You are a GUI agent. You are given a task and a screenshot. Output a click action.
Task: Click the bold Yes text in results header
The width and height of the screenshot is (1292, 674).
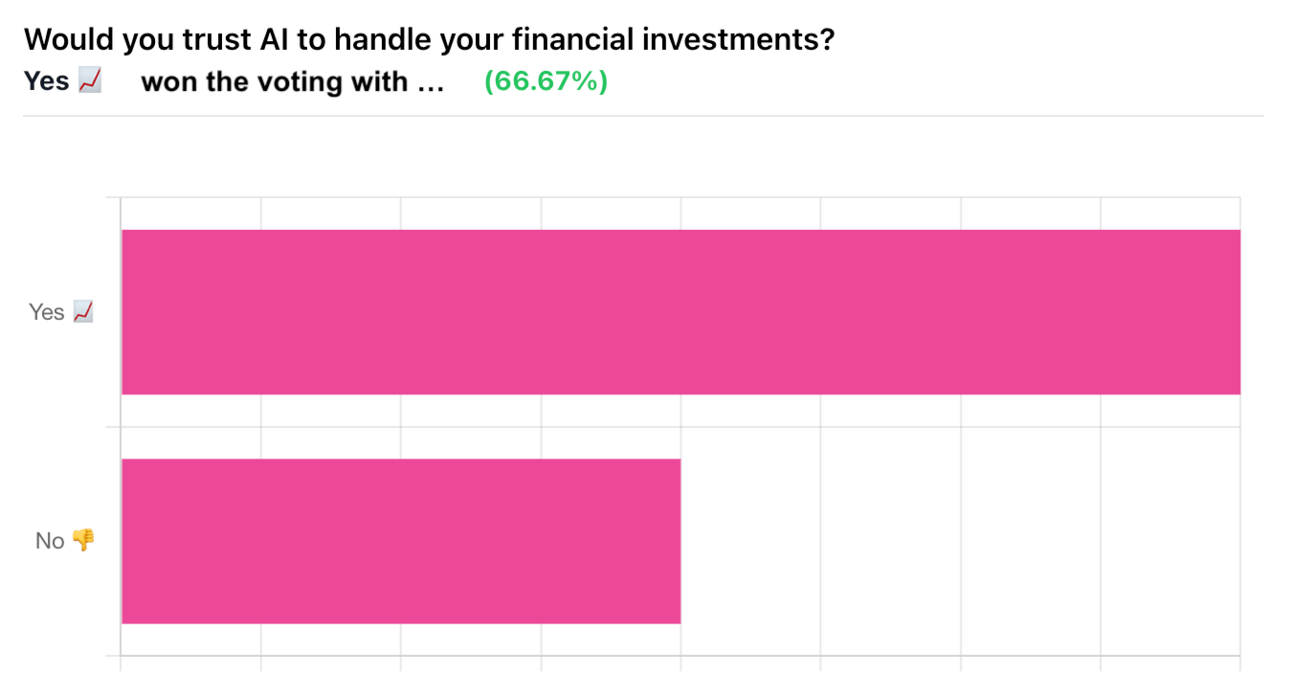[x=46, y=82]
